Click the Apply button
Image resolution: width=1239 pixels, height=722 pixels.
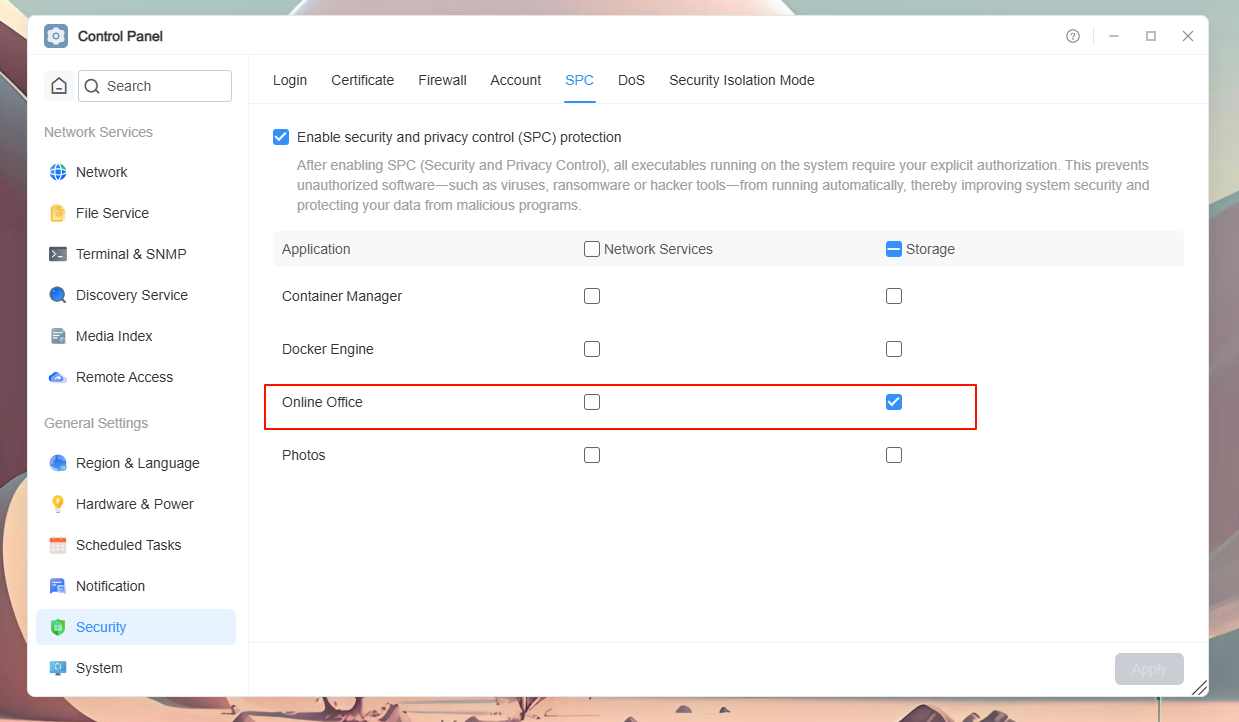(1149, 669)
